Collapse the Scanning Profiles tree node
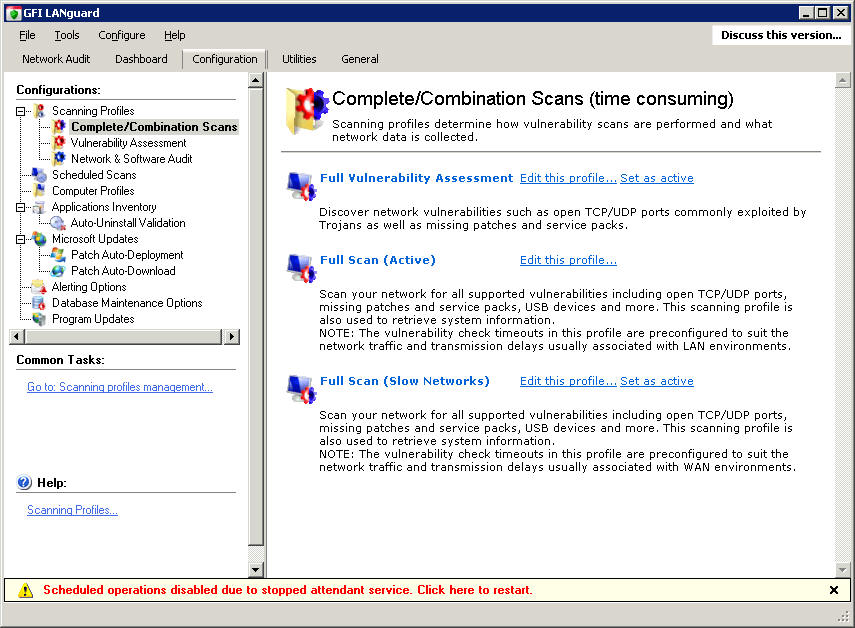855x628 pixels. point(21,111)
